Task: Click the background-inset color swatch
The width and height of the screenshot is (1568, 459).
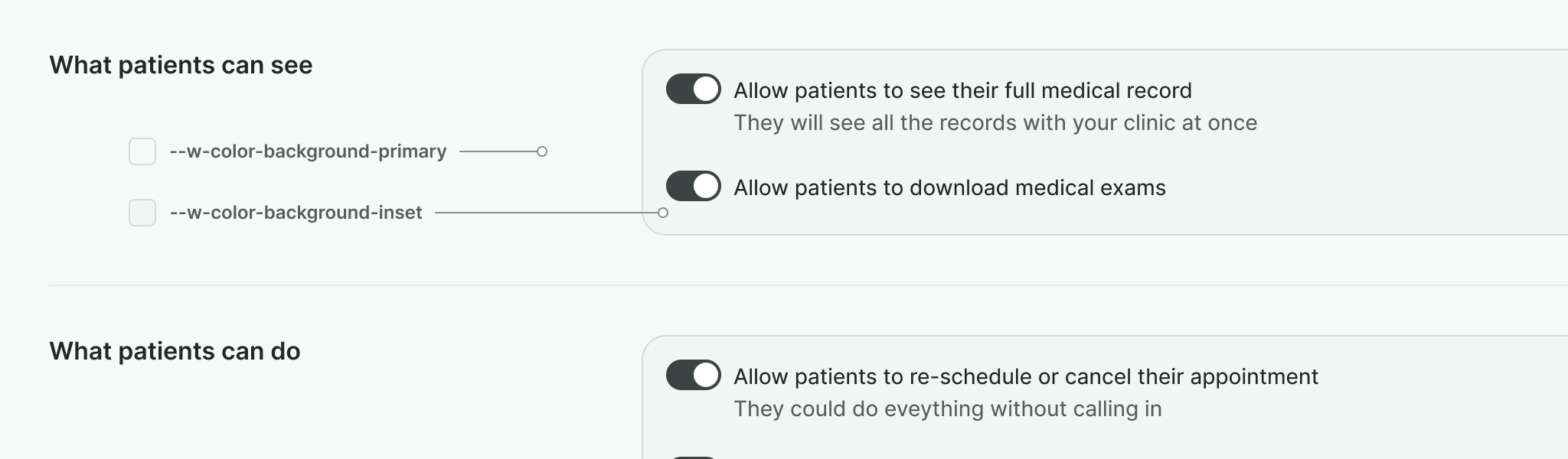Action: point(142,213)
